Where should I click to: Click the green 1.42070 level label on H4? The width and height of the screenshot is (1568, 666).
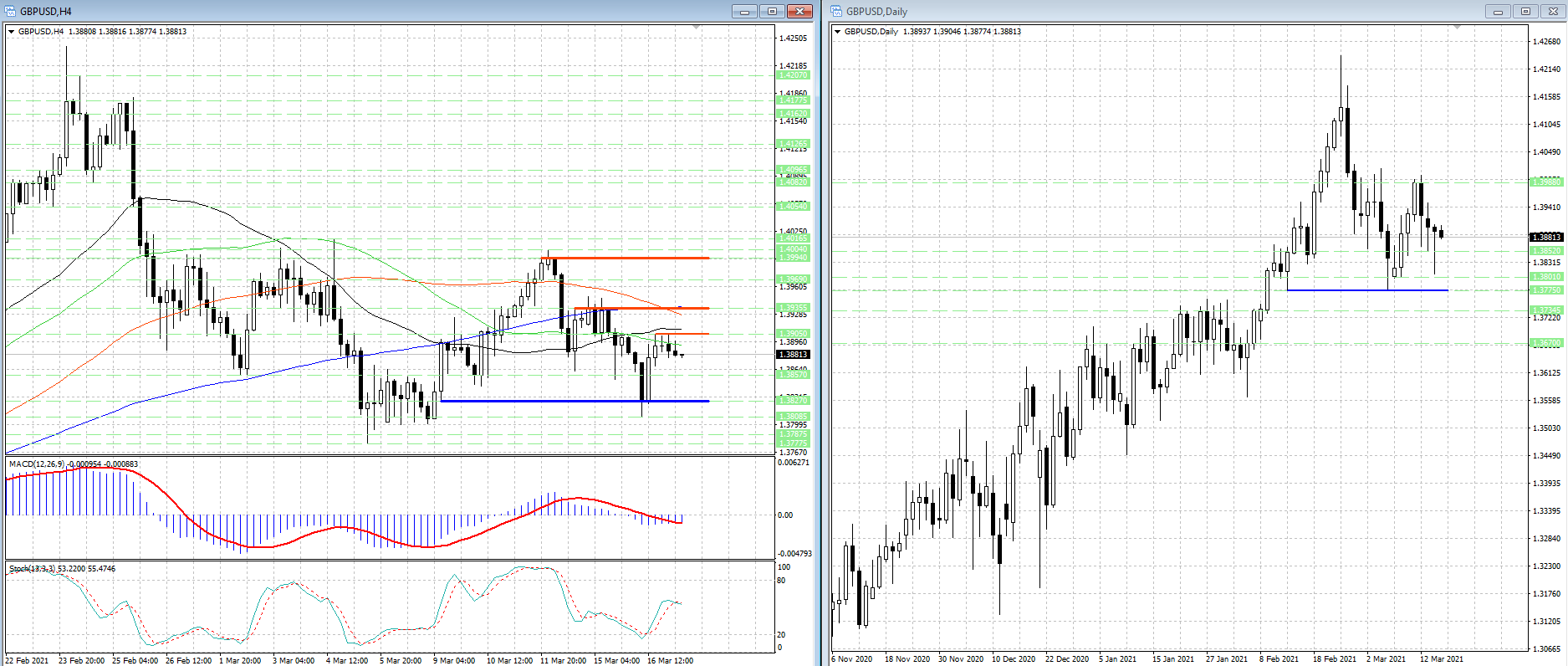click(x=794, y=75)
